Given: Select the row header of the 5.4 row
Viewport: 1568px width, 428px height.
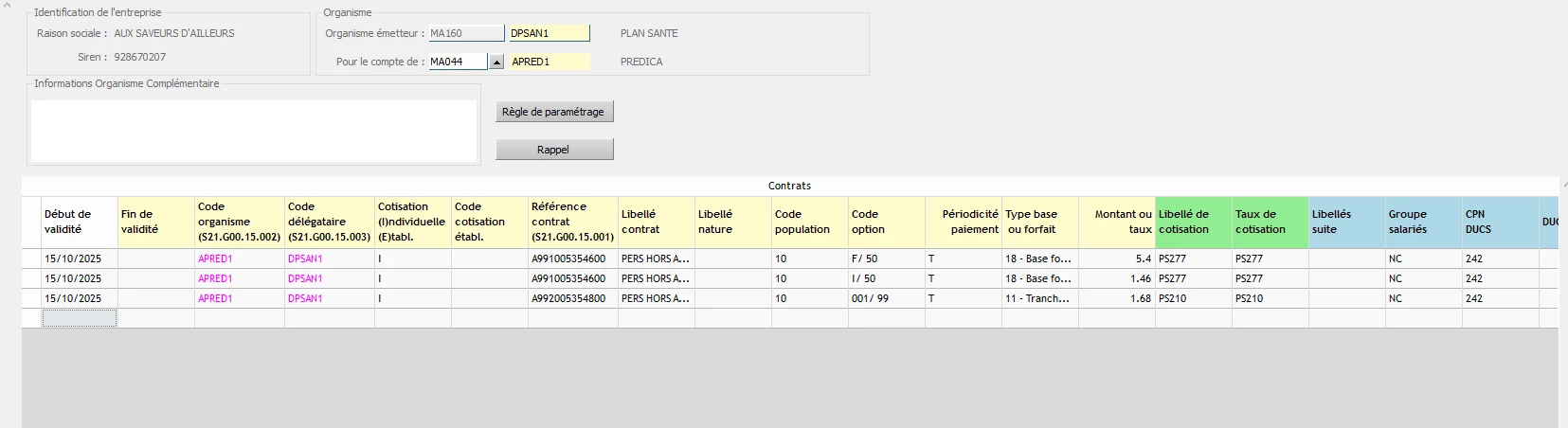Looking at the screenshot, I should pyautogui.click(x=31, y=259).
